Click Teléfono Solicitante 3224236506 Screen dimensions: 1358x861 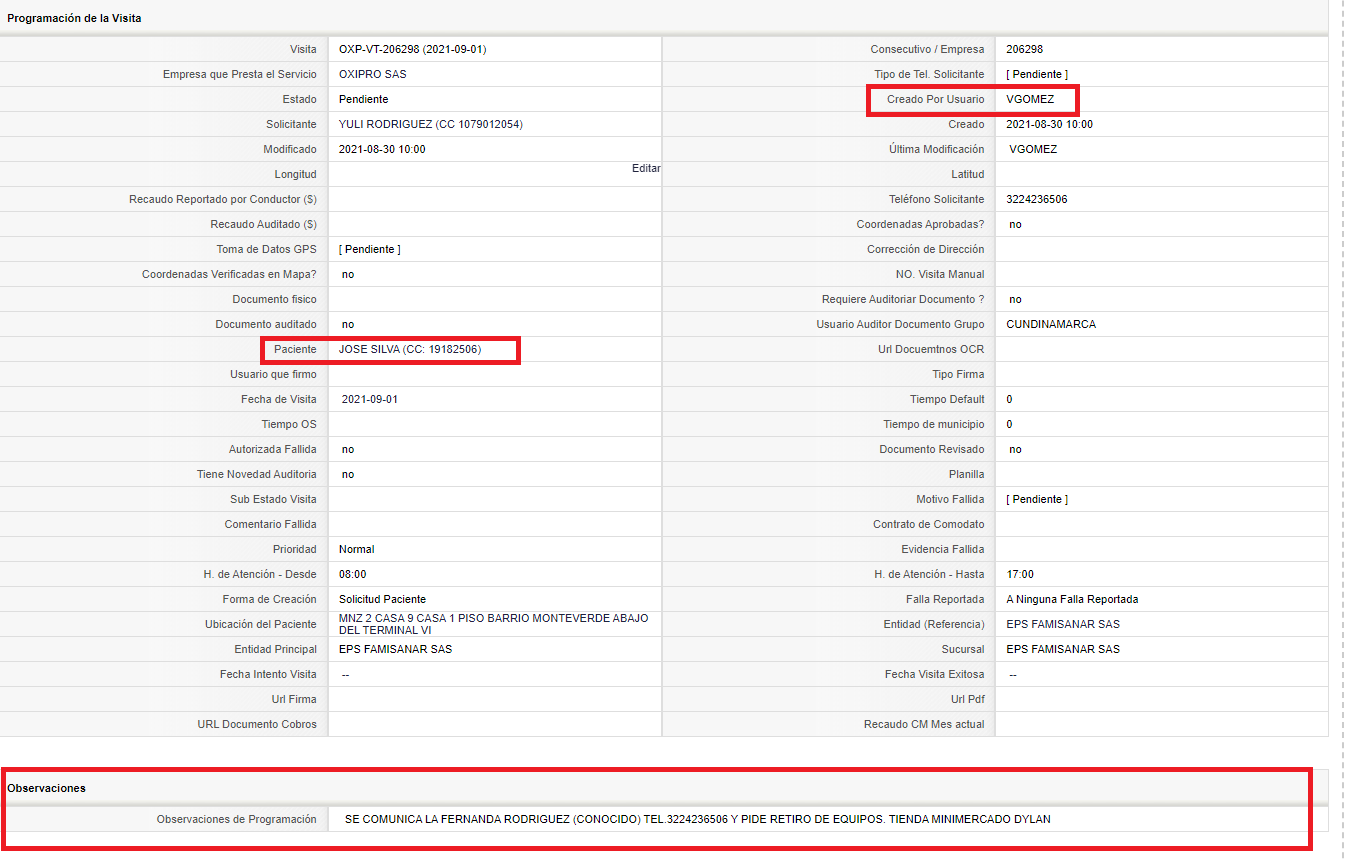1037,199
